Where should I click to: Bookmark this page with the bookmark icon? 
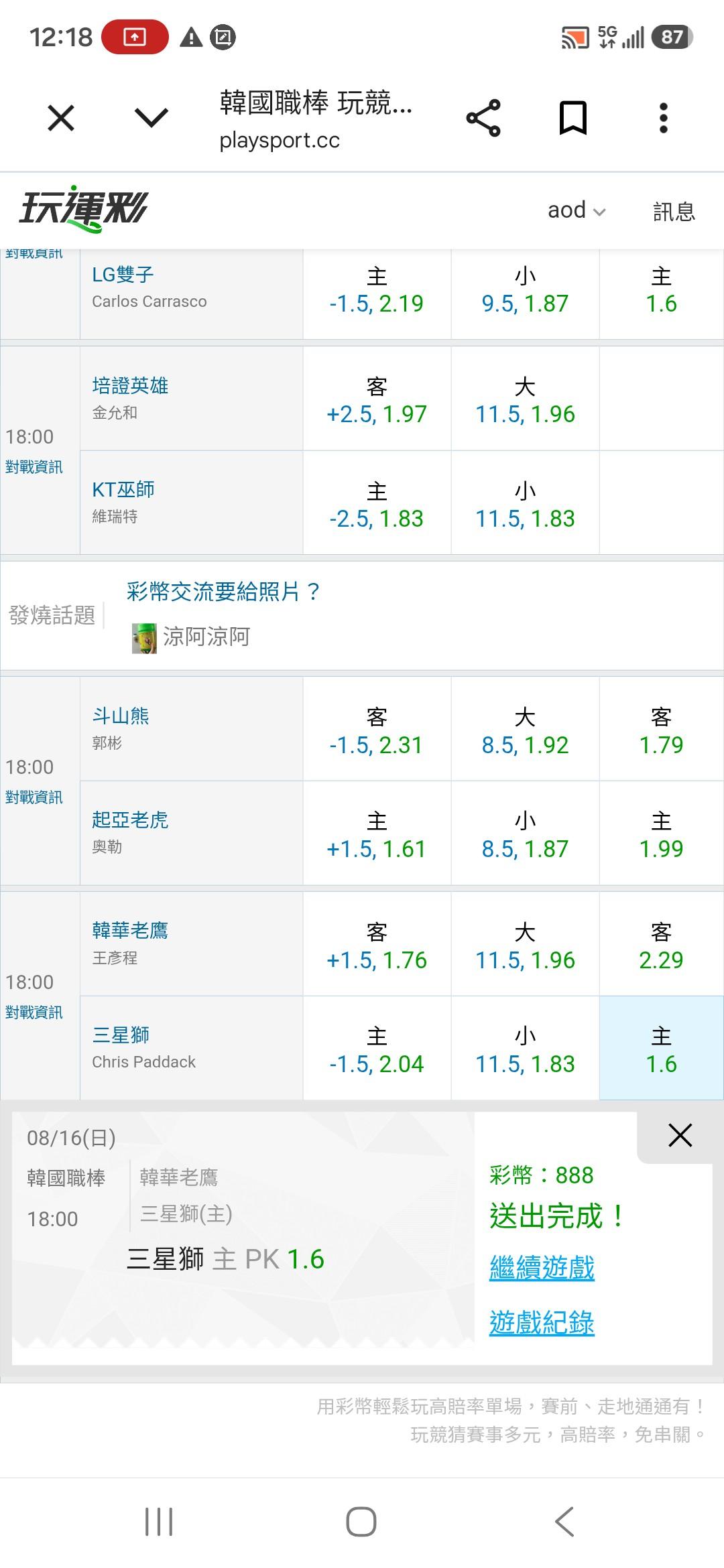(x=573, y=119)
